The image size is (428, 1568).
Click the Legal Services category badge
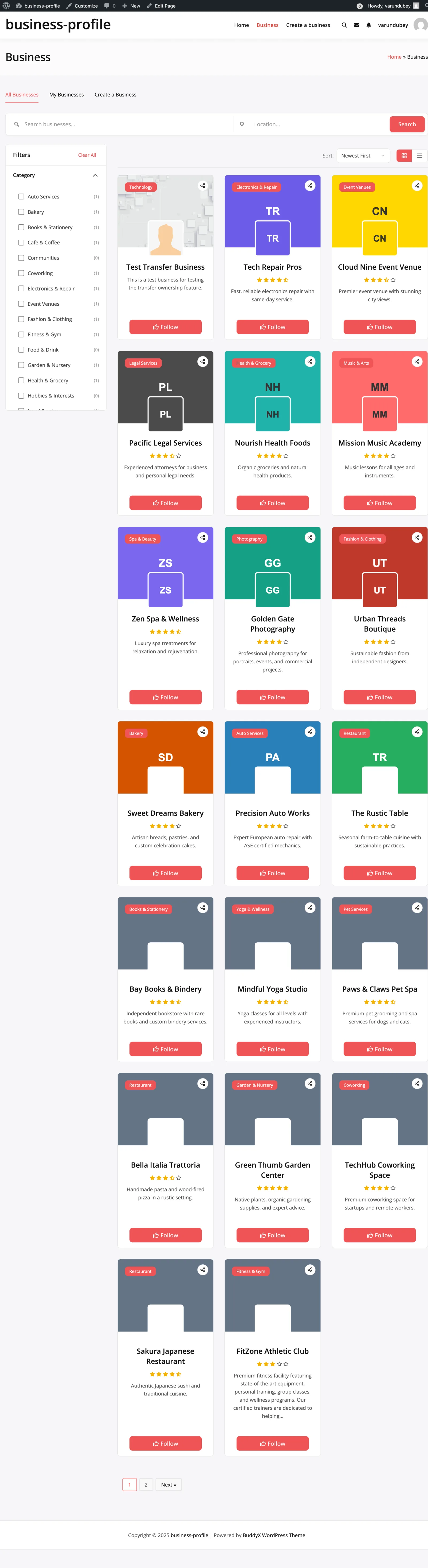click(143, 363)
